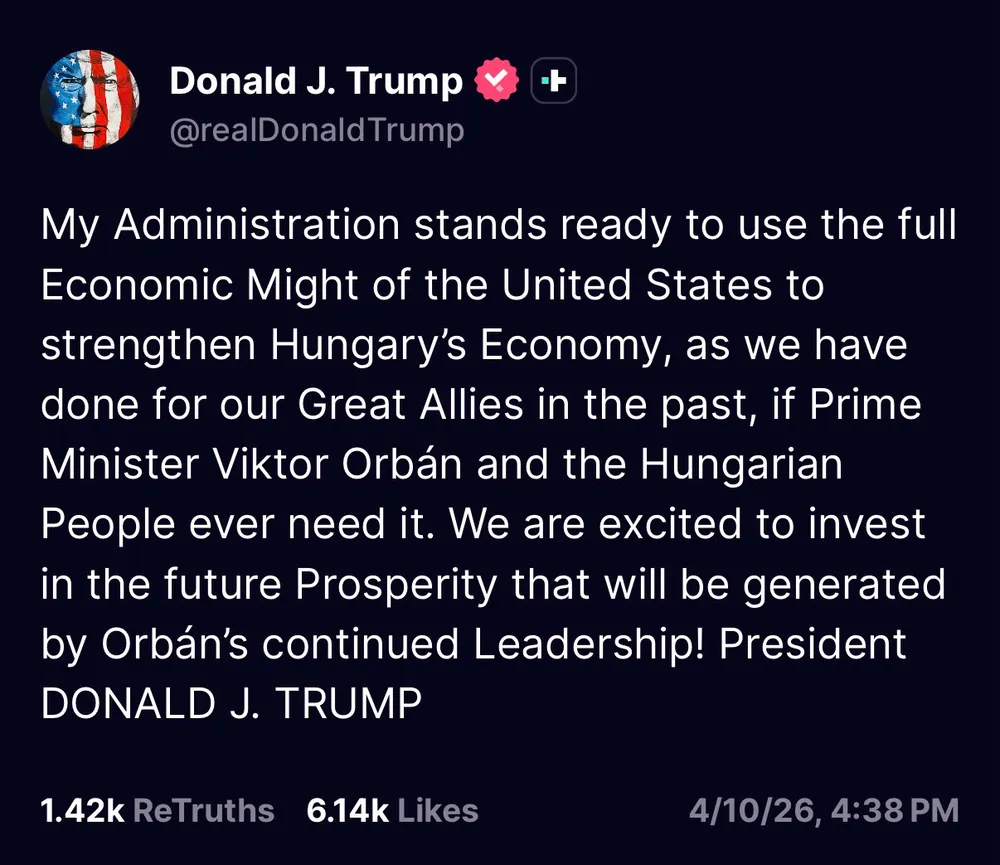The height and width of the screenshot is (865, 1000).
Task: Click the red verified checkmark badge
Action: click(x=497, y=82)
